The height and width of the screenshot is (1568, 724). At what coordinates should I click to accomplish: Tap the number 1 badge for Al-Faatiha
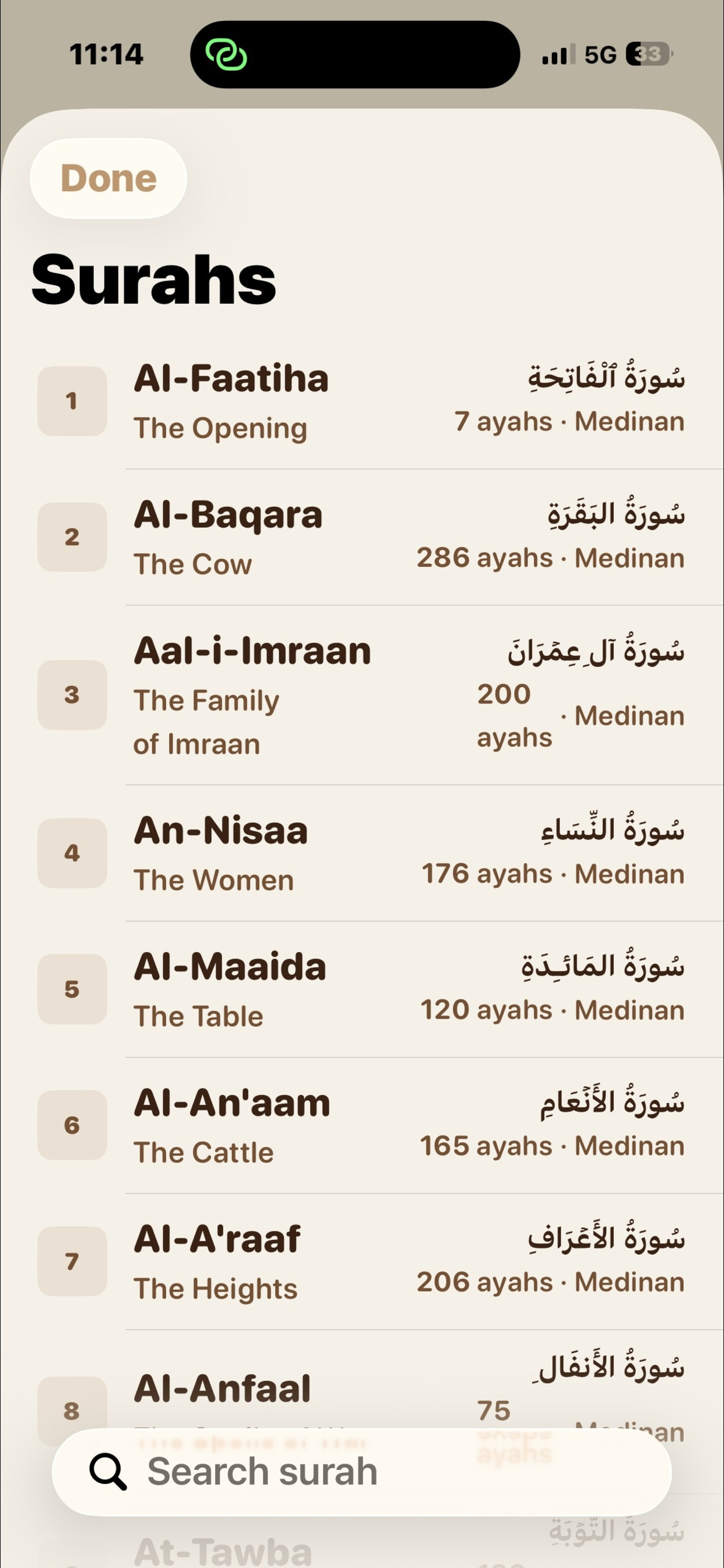tap(72, 401)
